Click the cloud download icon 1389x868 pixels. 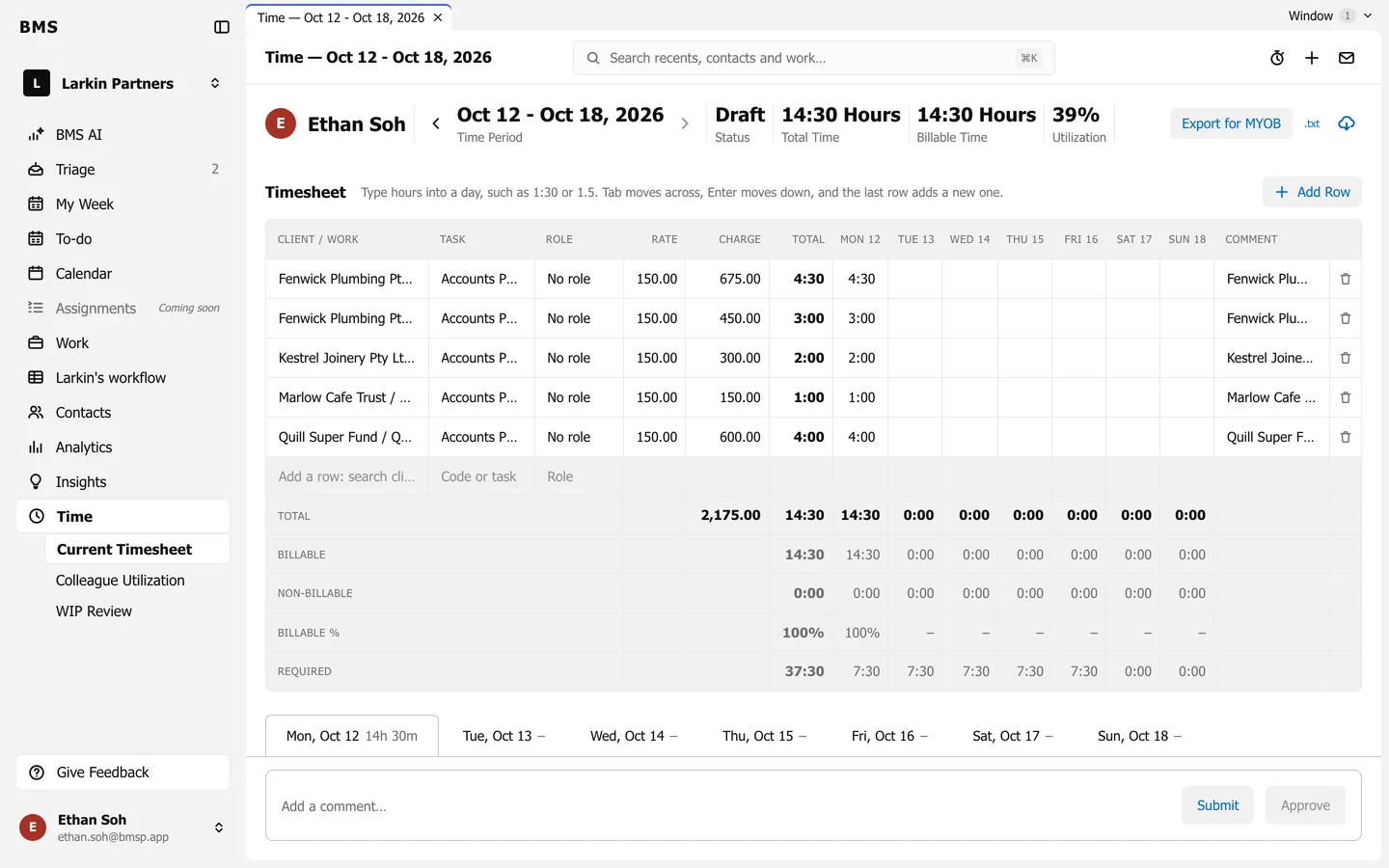tap(1347, 123)
